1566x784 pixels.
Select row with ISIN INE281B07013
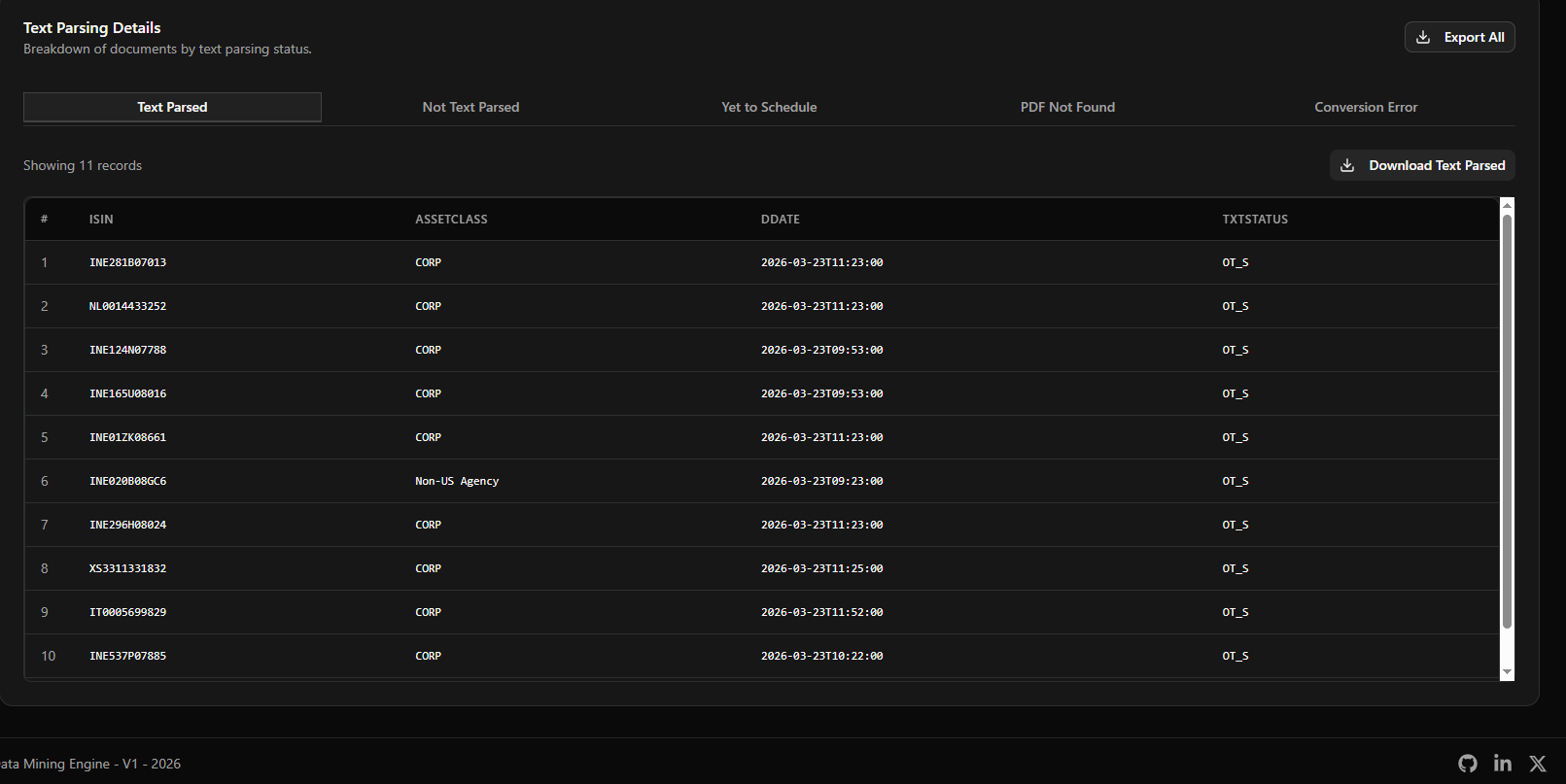click(x=761, y=262)
